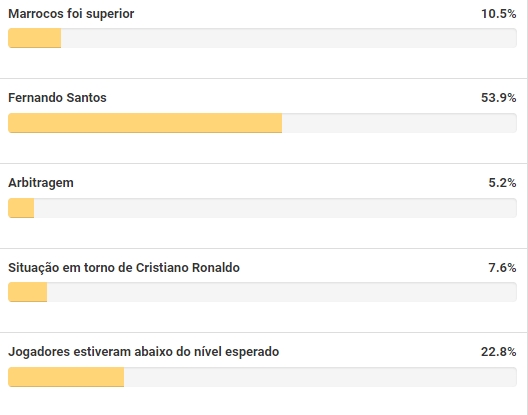The width and height of the screenshot is (528, 415).
Task: Click the 7.6% percentage value
Action: [502, 268]
